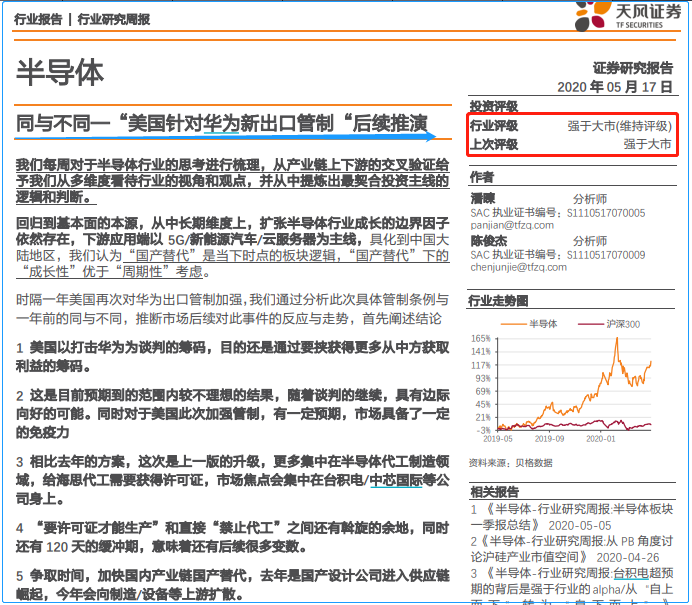
Task: Click the '行业评级' label
Action: pos(494,126)
